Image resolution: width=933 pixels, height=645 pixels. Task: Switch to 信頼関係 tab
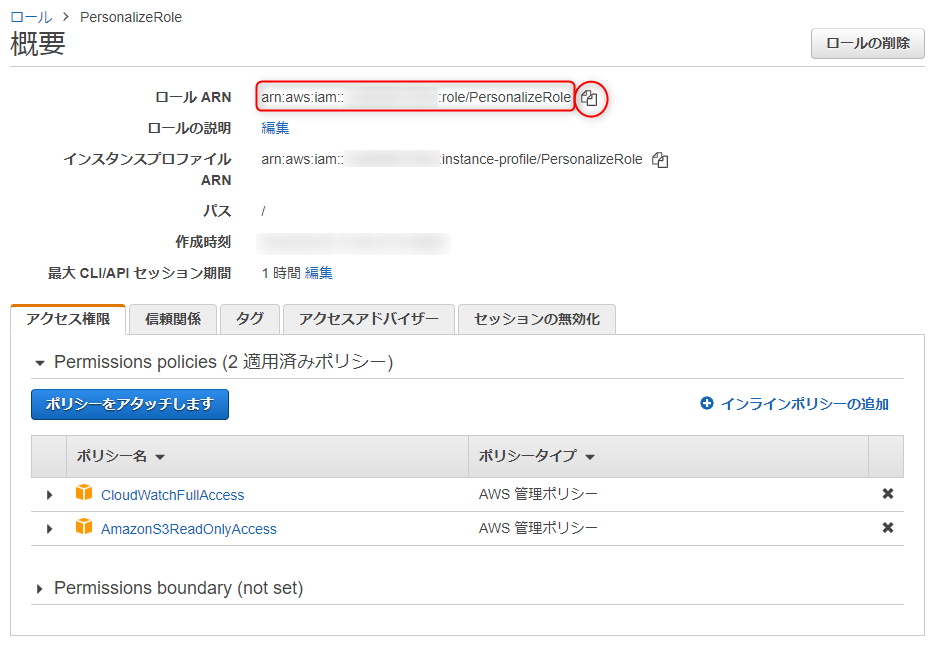[173, 320]
